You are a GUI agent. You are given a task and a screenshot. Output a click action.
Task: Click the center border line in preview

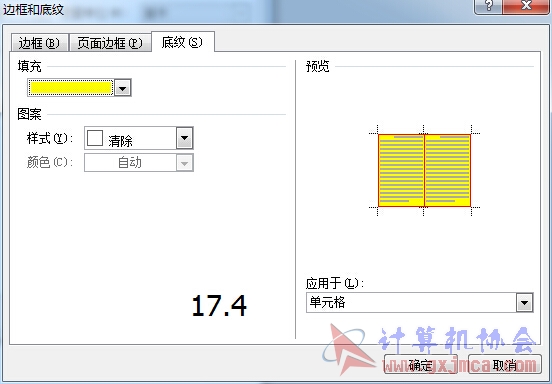tap(425, 170)
